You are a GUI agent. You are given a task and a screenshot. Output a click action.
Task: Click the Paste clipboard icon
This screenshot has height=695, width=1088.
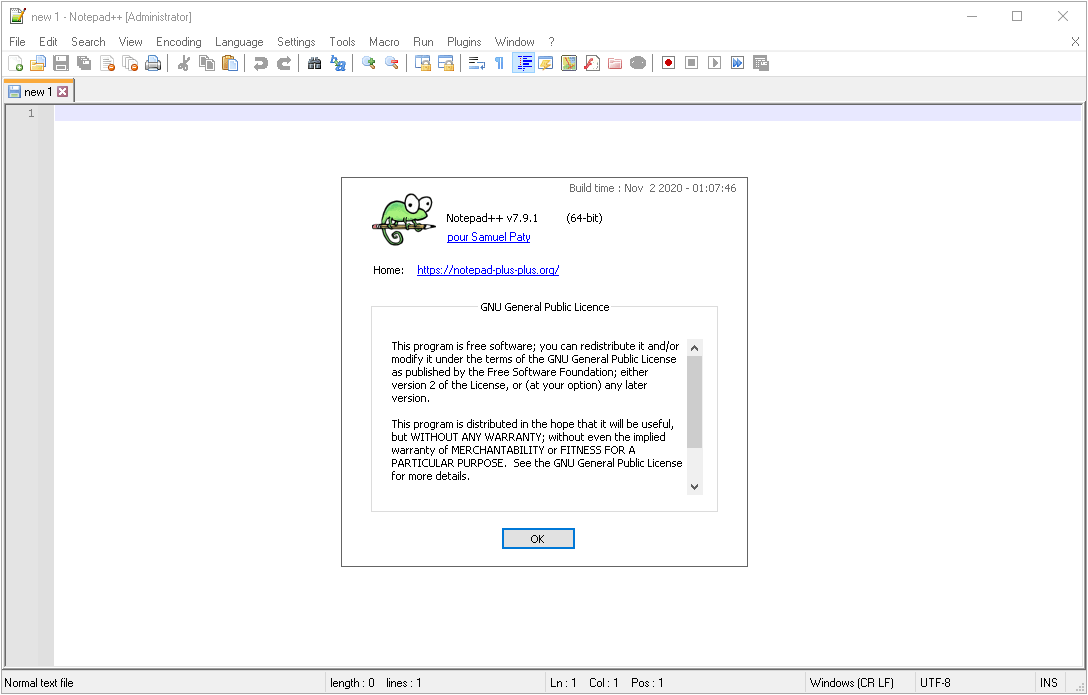230,63
